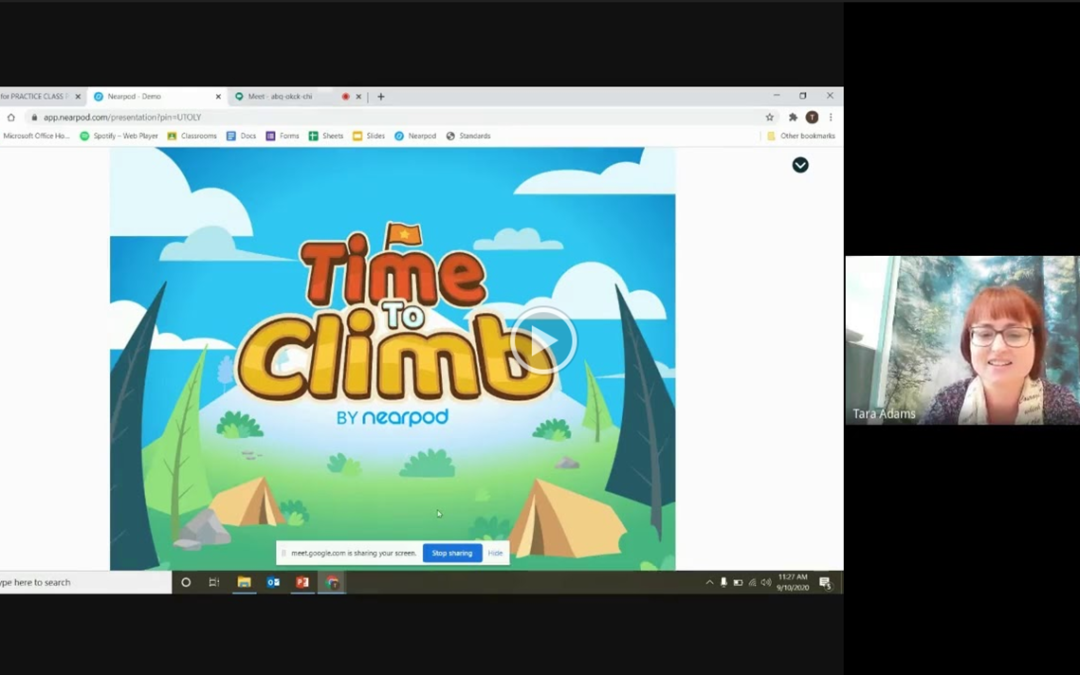Close the Nearpod - Demo tab
The height and width of the screenshot is (675, 1080).
click(x=218, y=97)
